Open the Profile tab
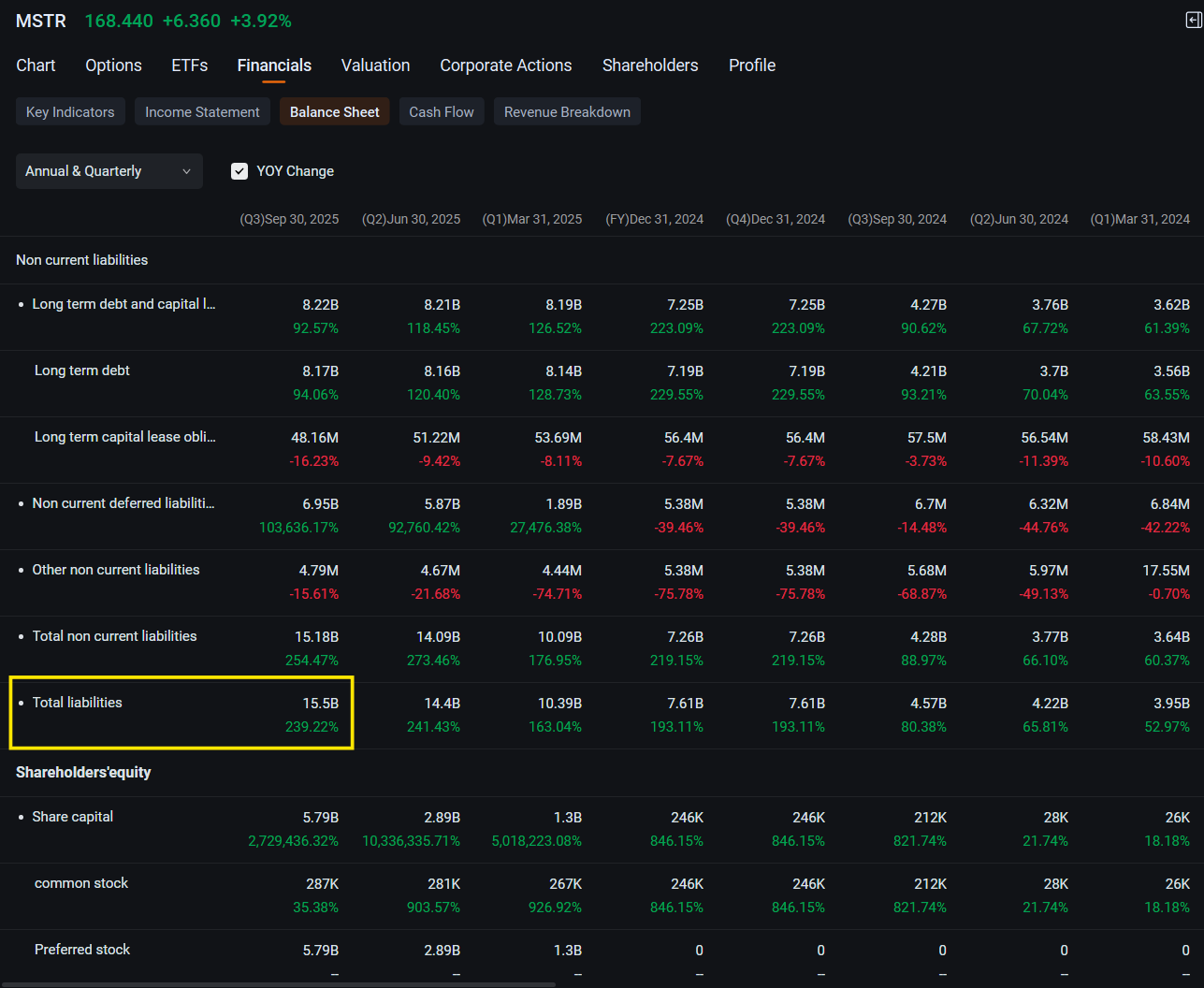Screen dimensions: 1204x988 tap(752, 65)
